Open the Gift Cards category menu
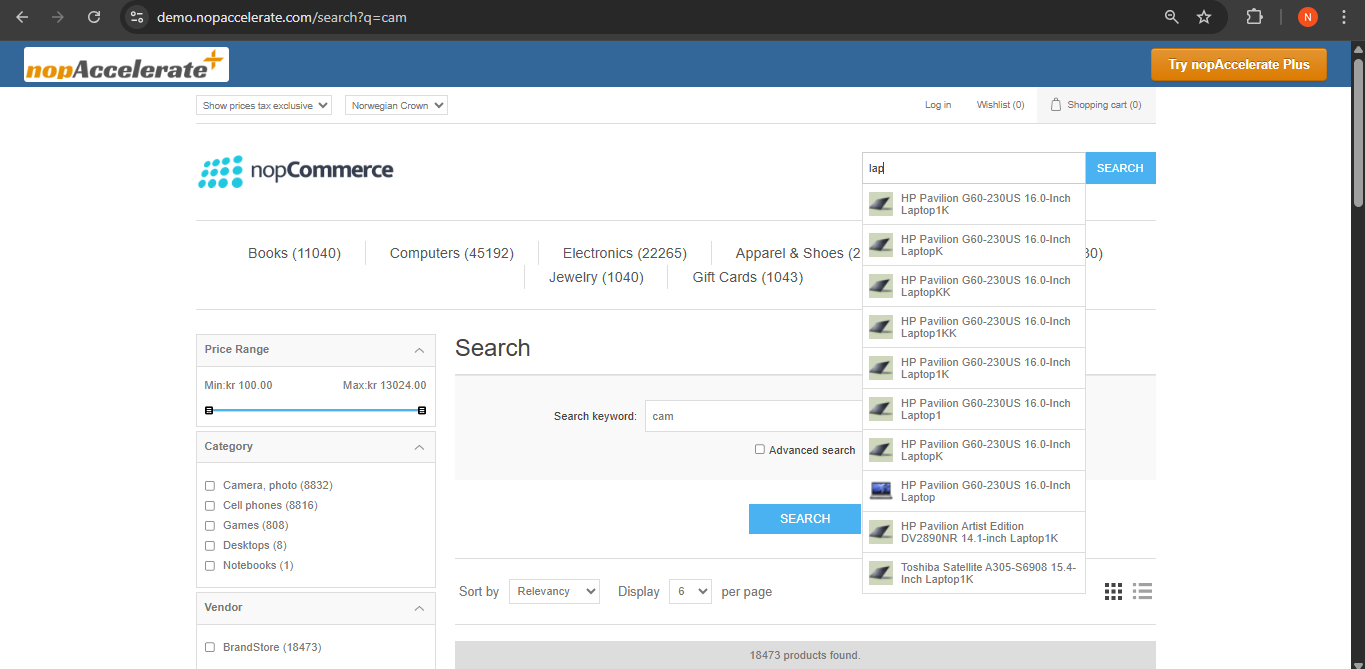1365x669 pixels. 747,277
